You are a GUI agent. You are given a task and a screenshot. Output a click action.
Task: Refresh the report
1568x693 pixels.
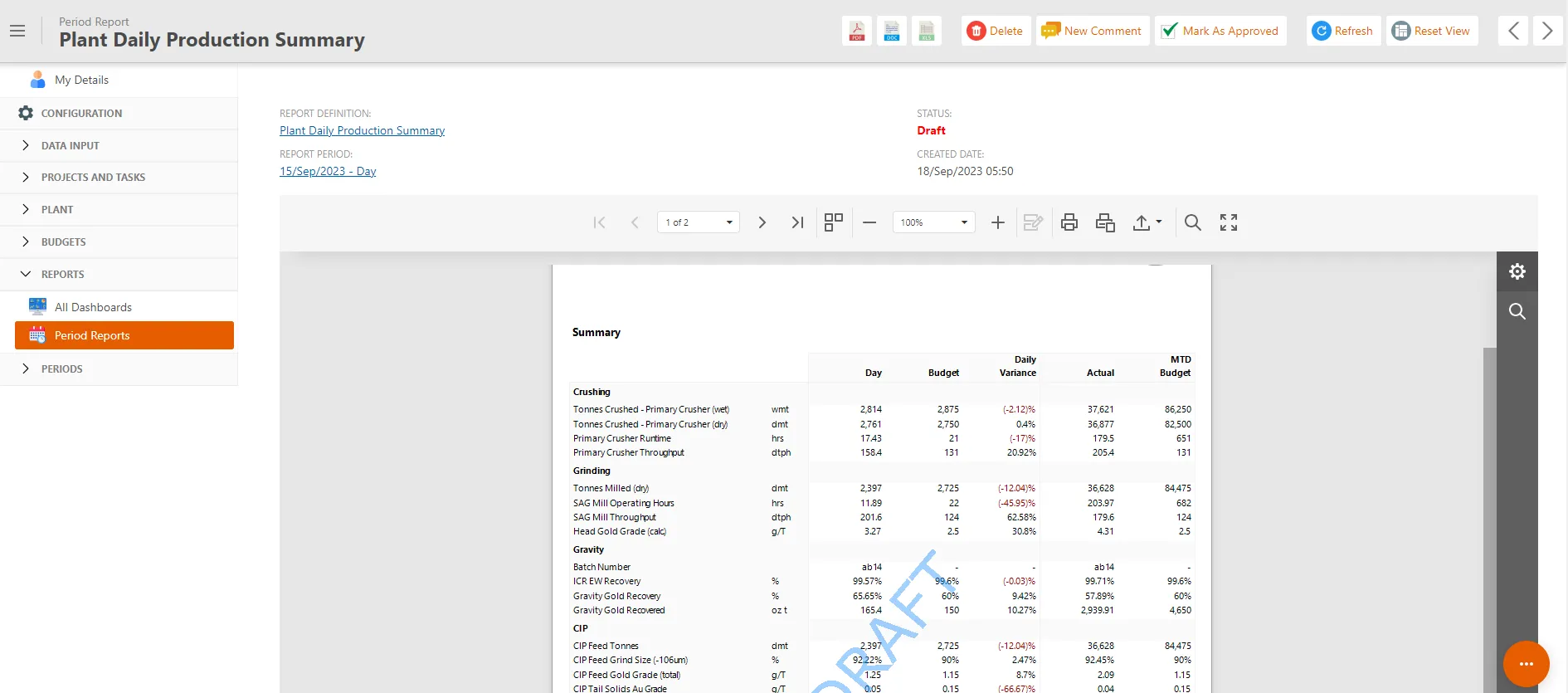pyautogui.click(x=1344, y=31)
